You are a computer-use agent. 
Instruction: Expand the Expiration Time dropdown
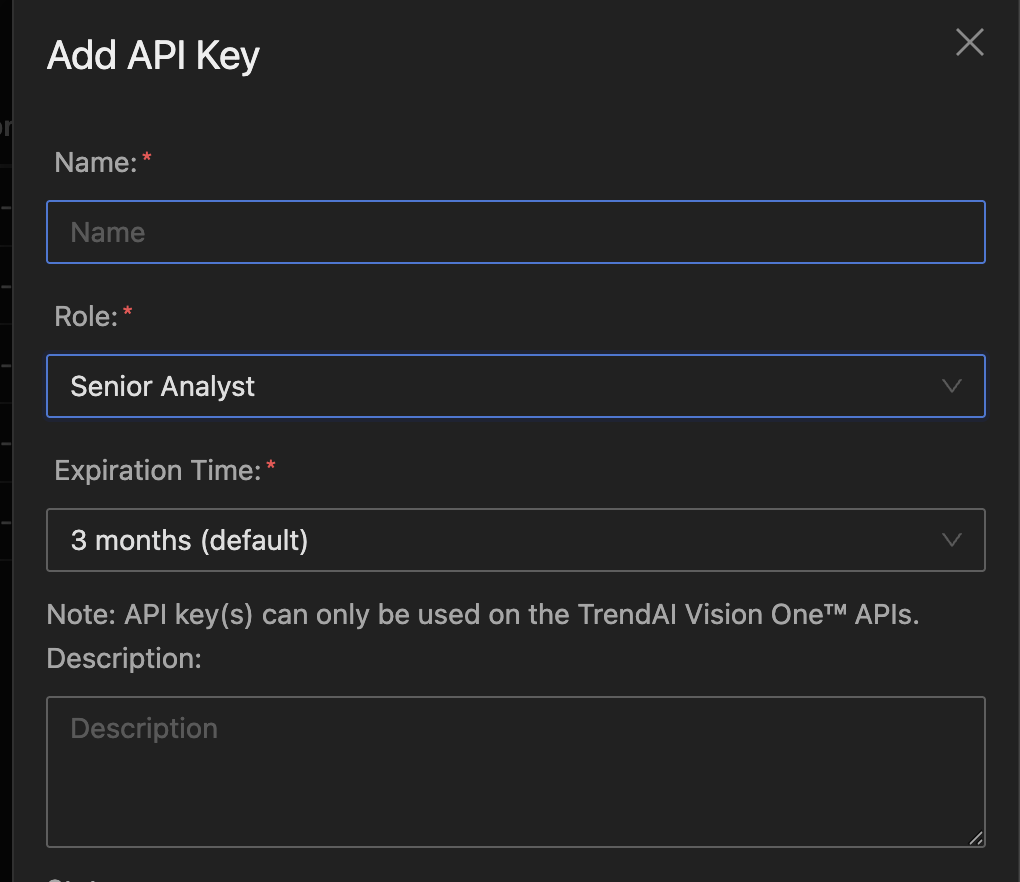tap(515, 540)
